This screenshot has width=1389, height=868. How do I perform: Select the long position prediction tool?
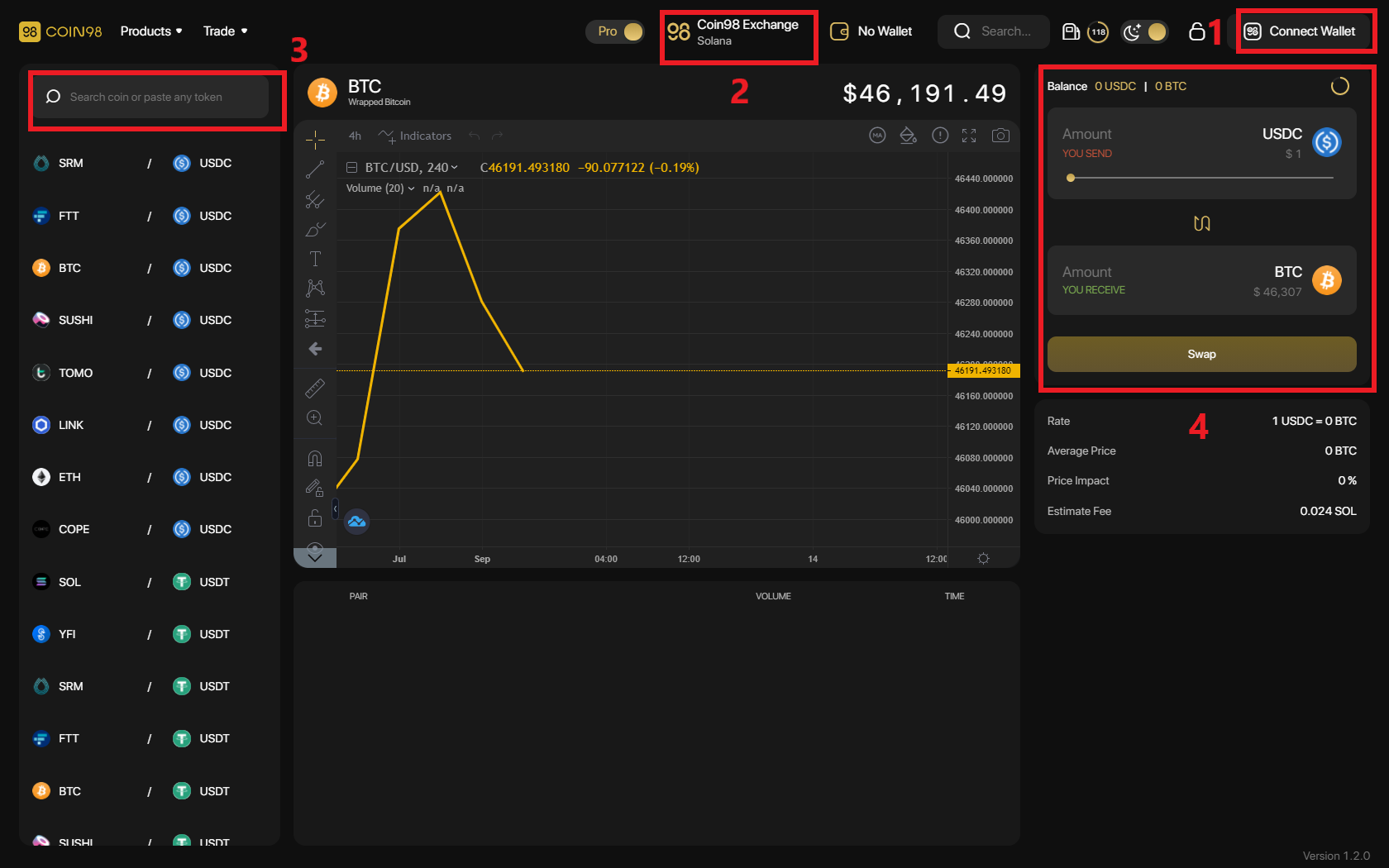click(x=315, y=318)
